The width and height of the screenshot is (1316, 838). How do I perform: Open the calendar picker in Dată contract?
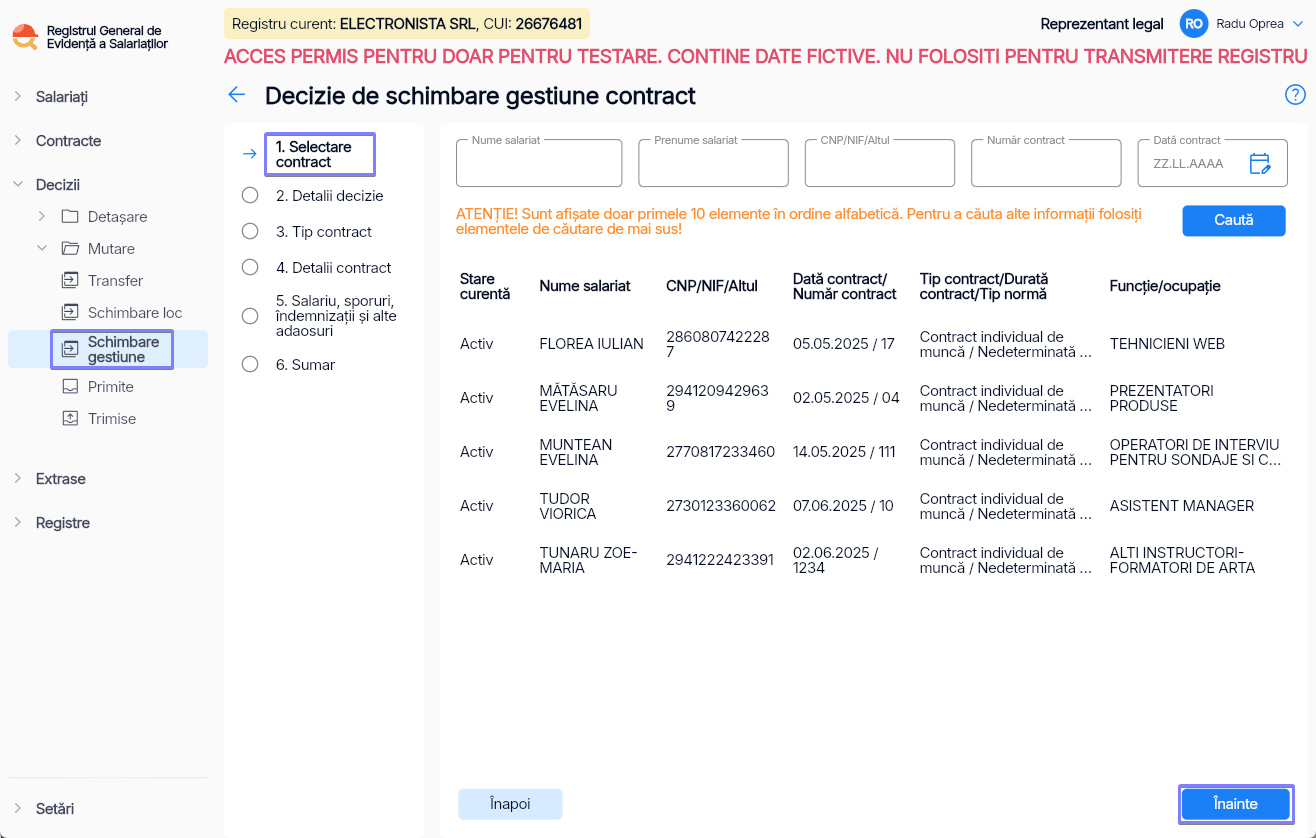point(1260,163)
